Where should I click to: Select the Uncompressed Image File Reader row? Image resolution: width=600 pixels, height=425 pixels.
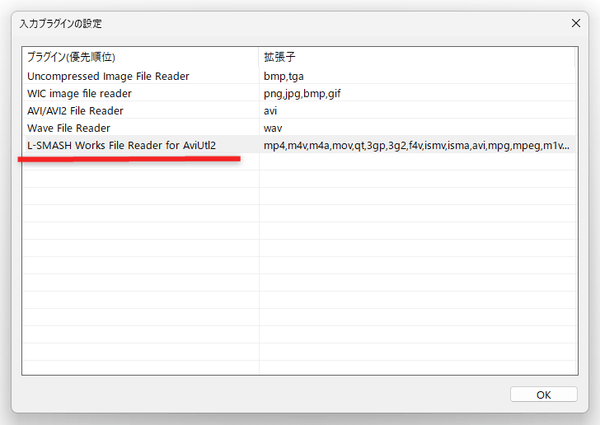pos(108,76)
